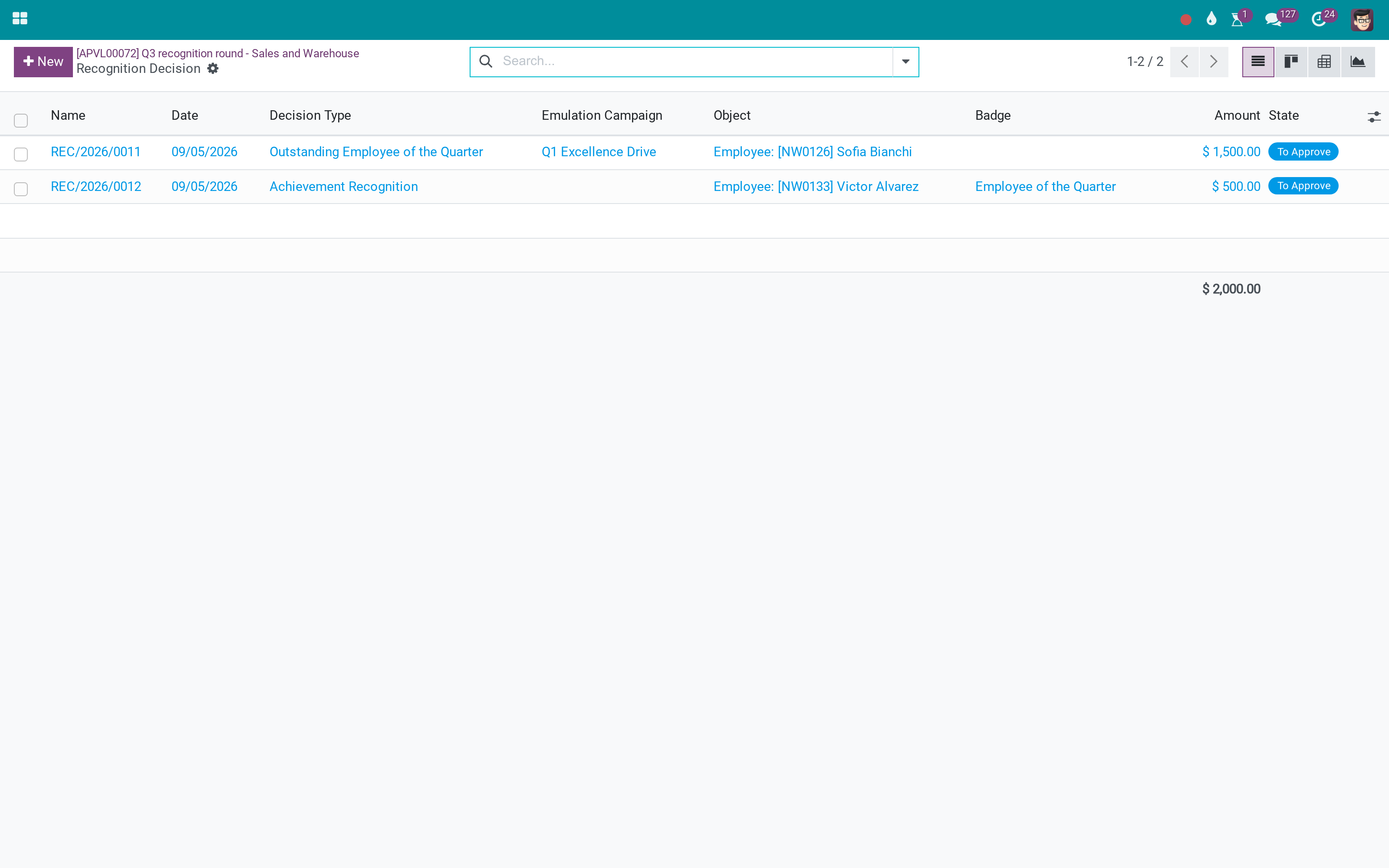The image size is (1389, 868).
Task: Click the Employee of the Quarter badge
Action: coord(1045,187)
